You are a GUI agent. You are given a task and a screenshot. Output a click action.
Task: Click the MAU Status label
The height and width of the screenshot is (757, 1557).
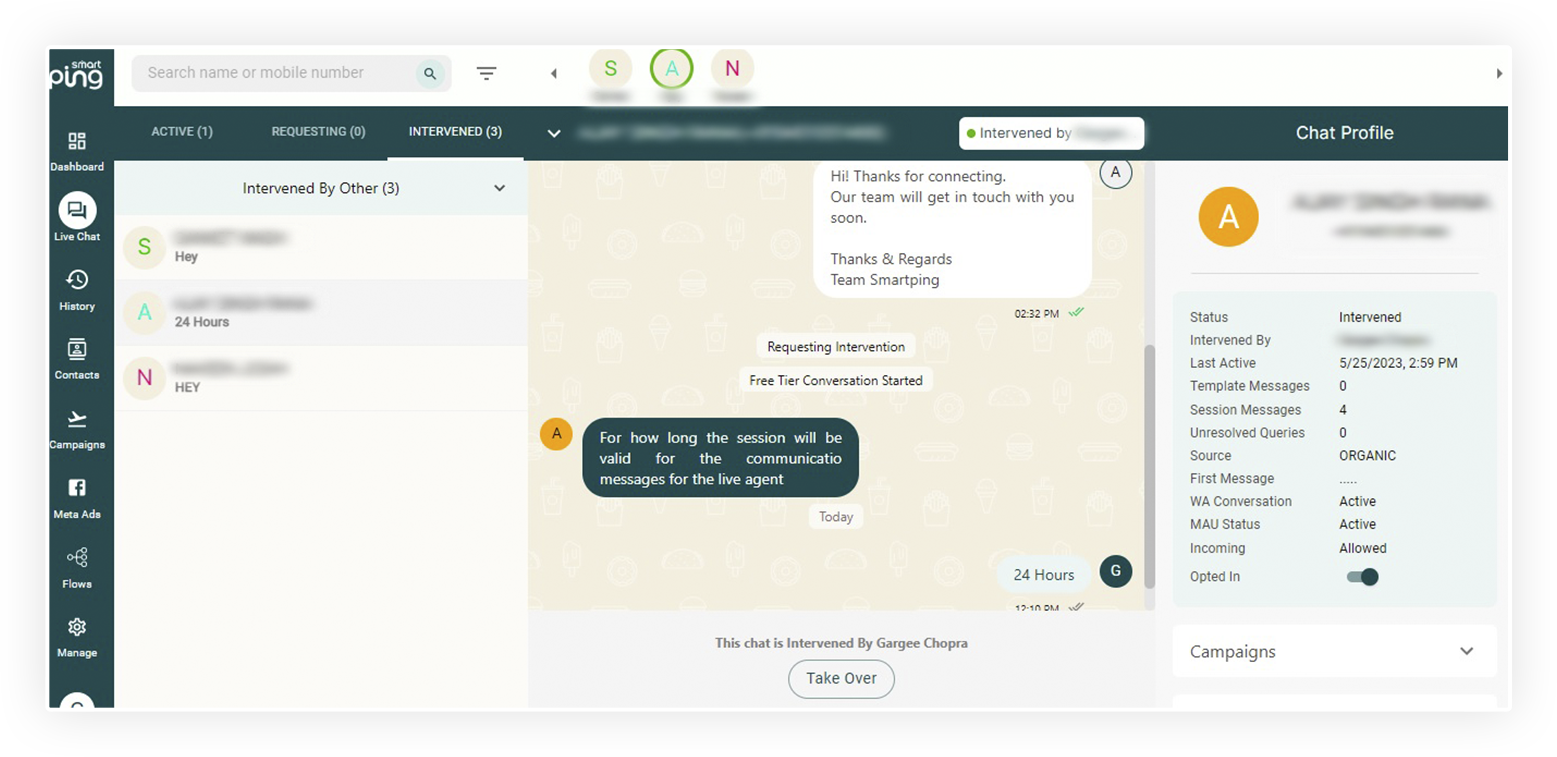[1225, 525]
